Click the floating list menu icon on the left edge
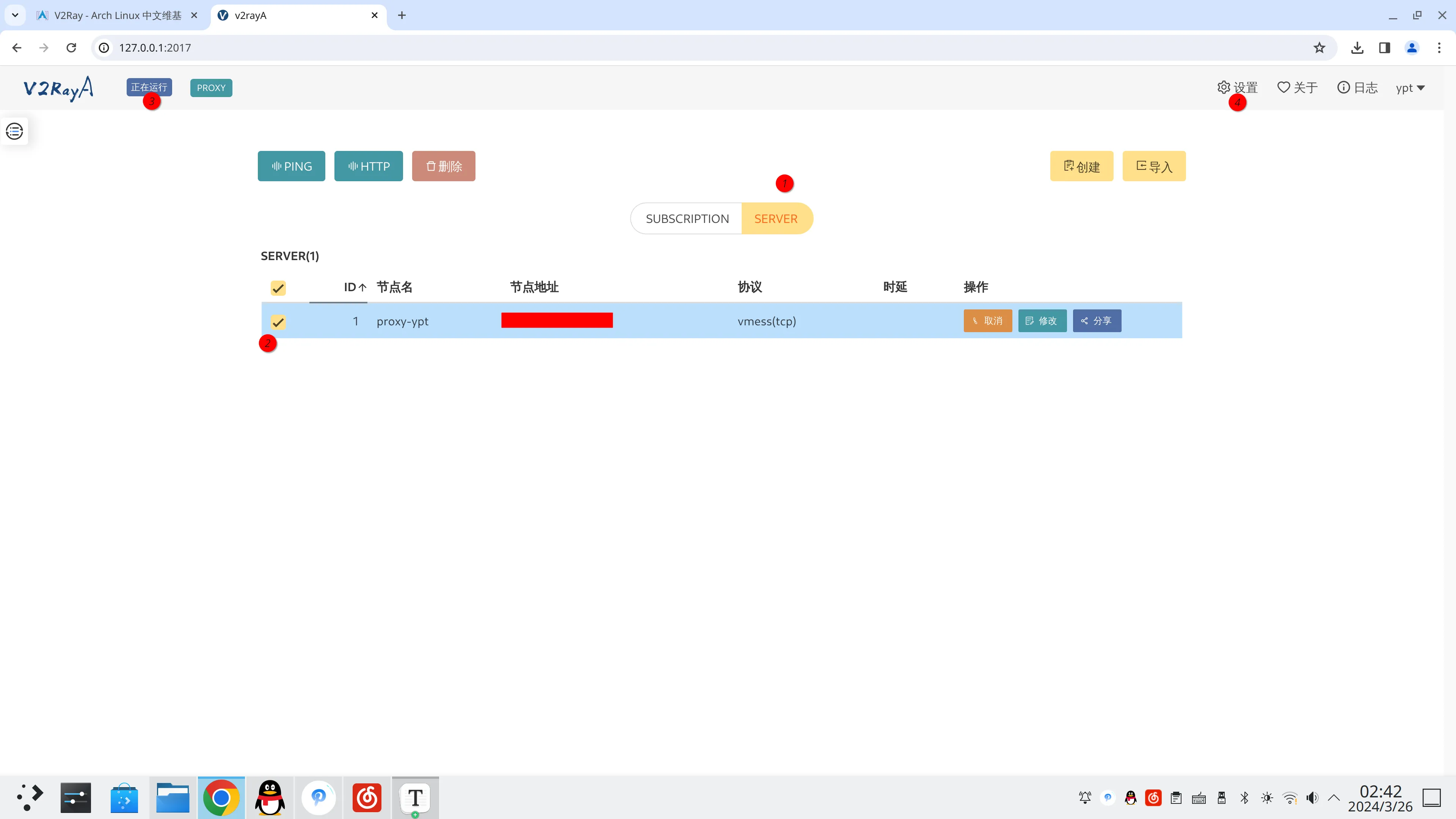Image resolution: width=1456 pixels, height=819 pixels. [x=14, y=131]
